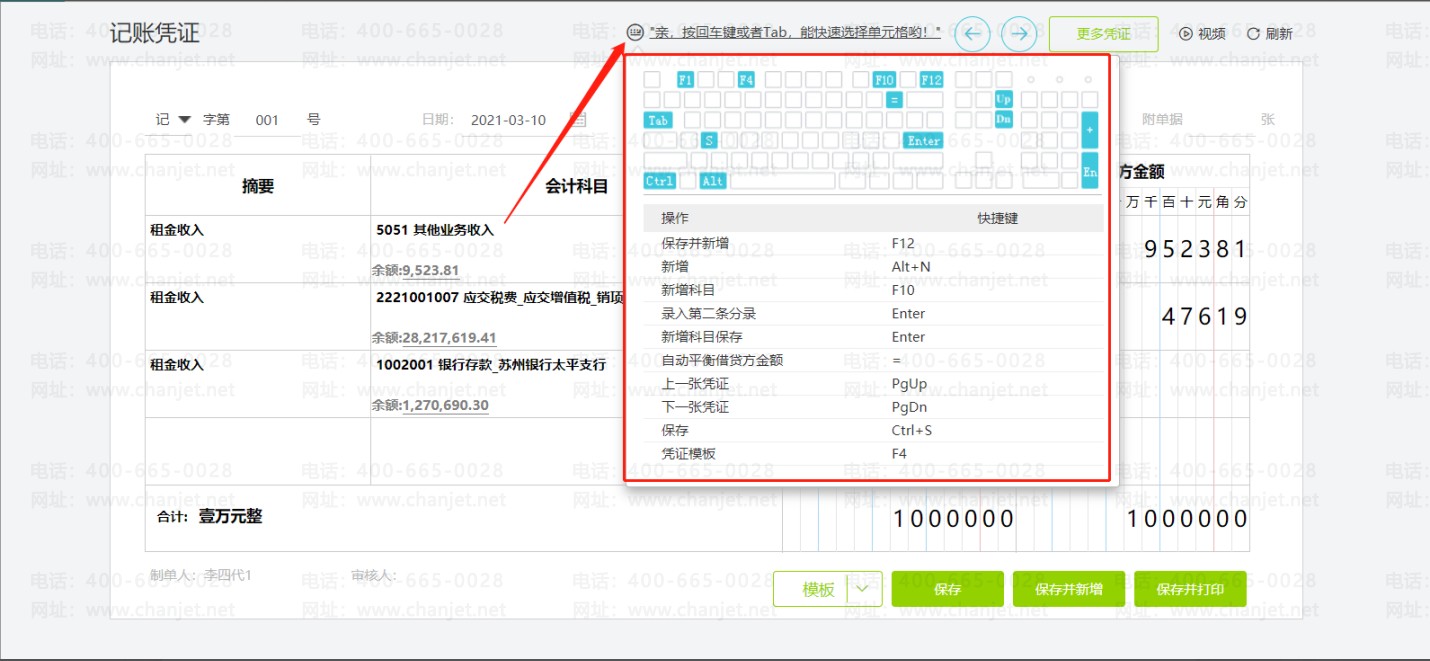Go to previous voucher with left arrow

click(x=972, y=34)
